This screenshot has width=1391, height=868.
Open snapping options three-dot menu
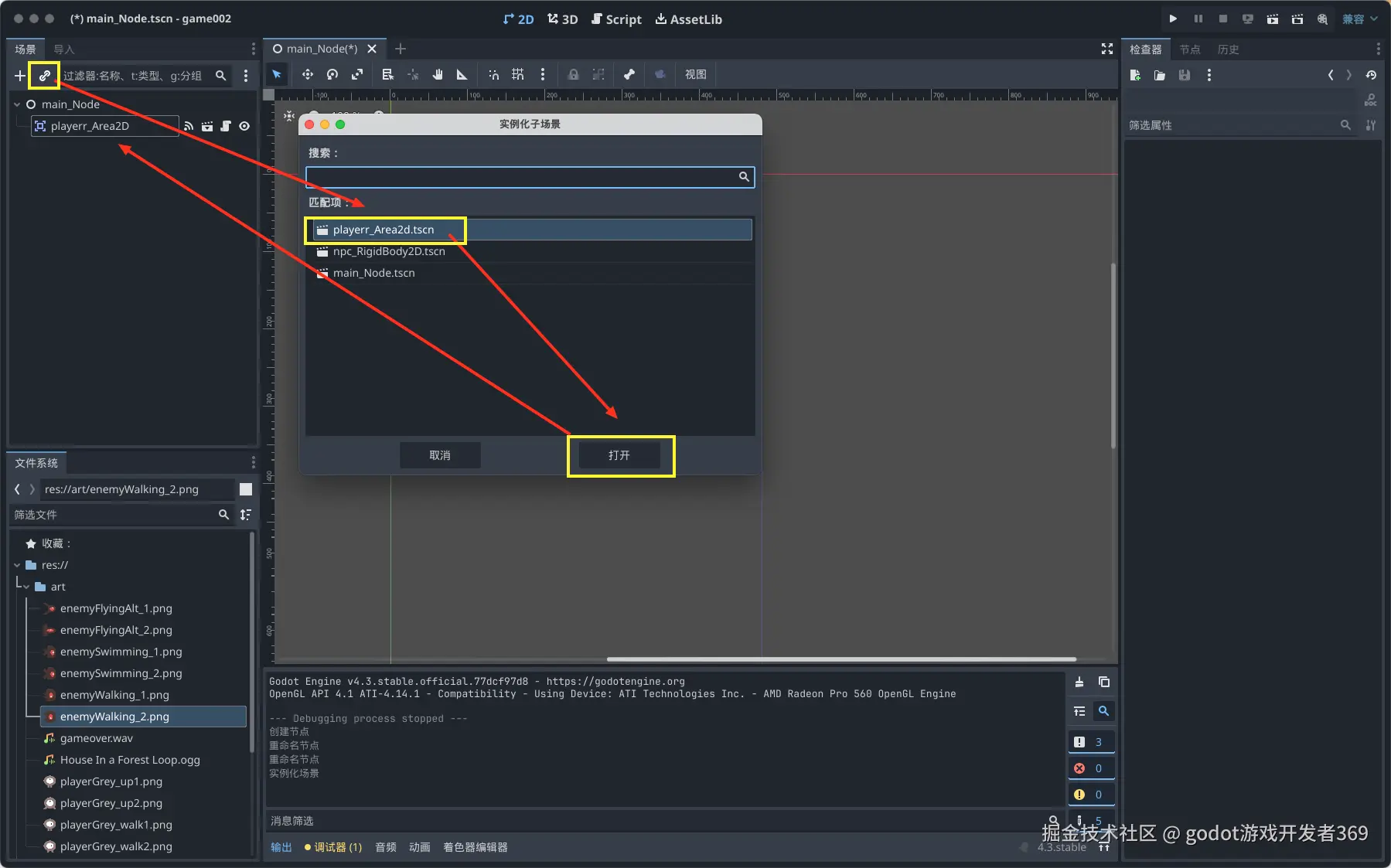543,74
